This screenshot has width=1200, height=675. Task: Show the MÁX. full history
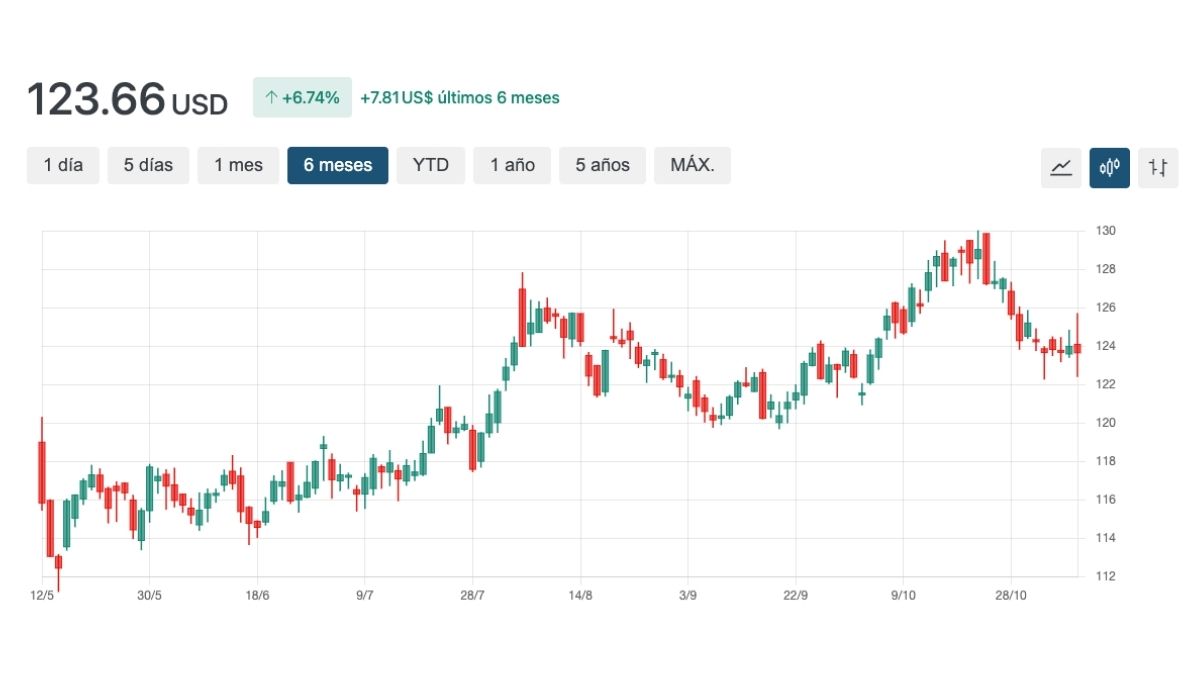(692, 165)
